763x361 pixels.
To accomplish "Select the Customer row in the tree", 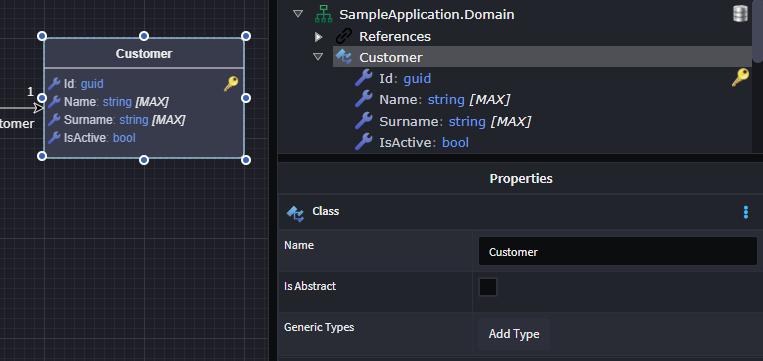I will coord(543,57).
